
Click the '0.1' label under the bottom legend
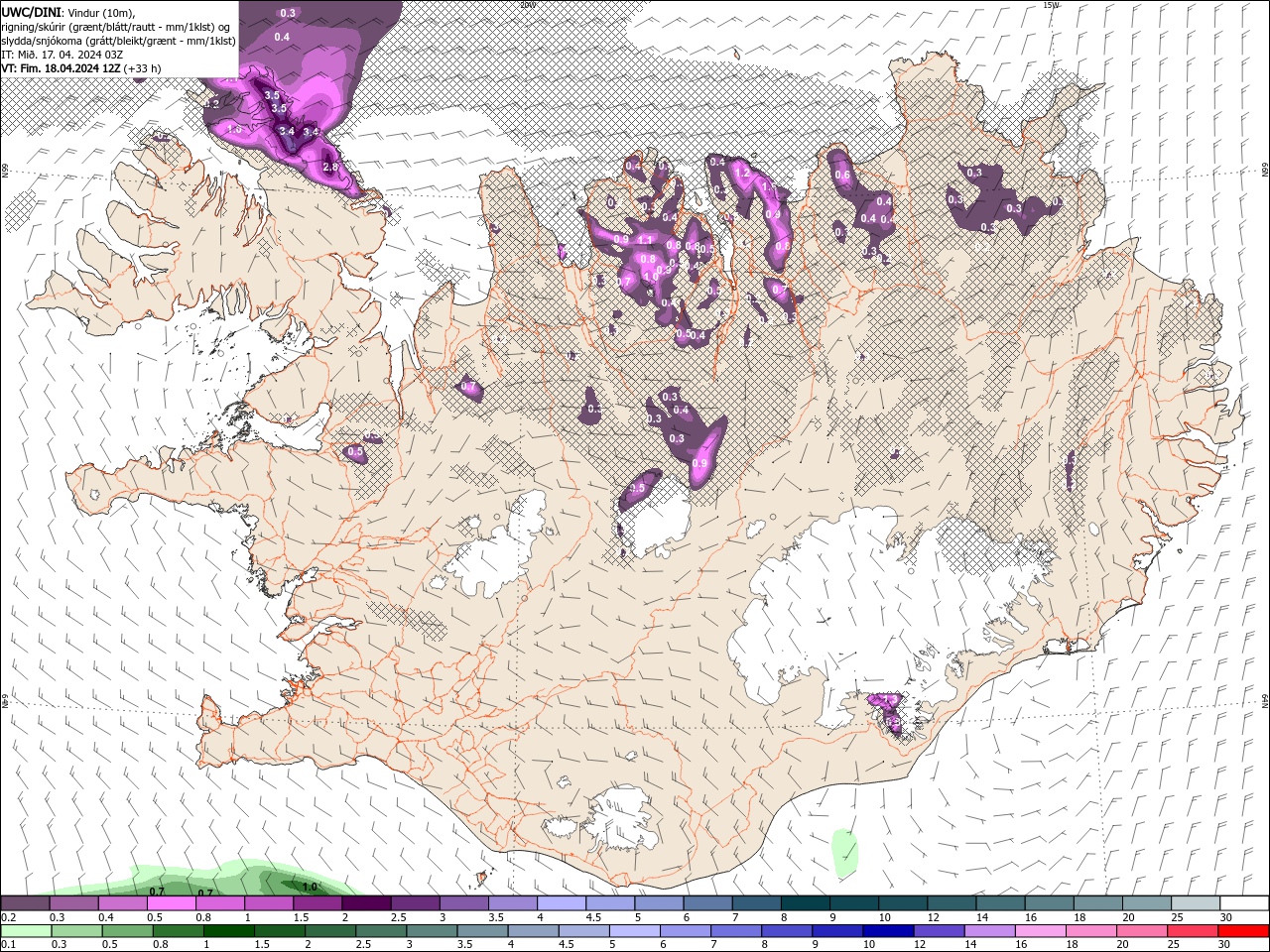coord(8,945)
